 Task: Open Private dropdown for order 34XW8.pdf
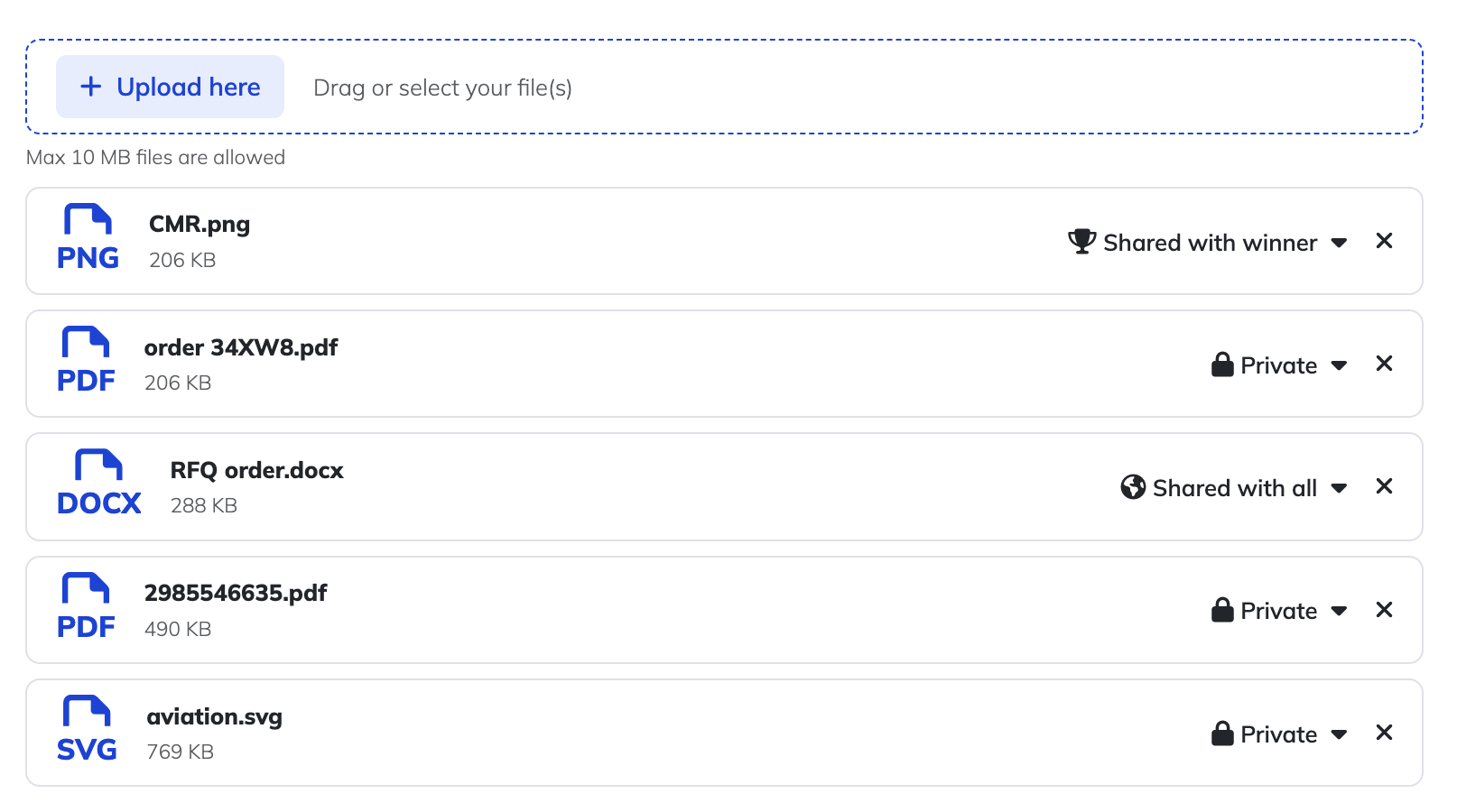[x=1279, y=365]
